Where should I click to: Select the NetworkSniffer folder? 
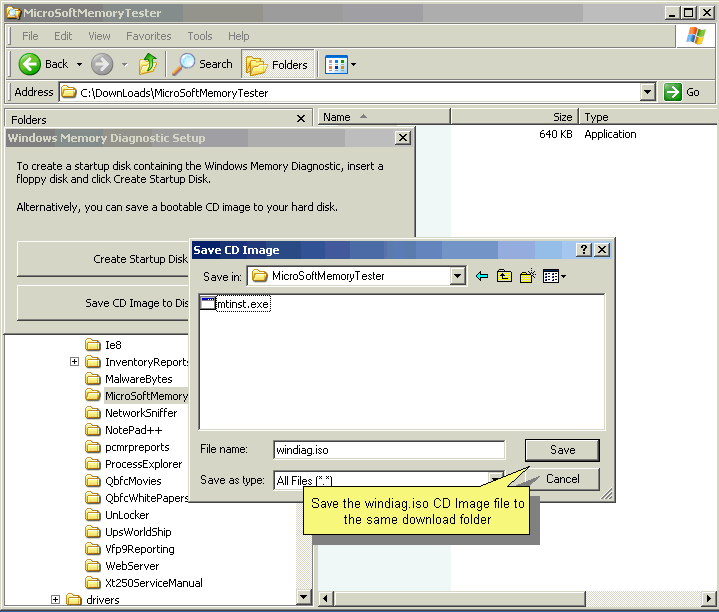(131, 413)
